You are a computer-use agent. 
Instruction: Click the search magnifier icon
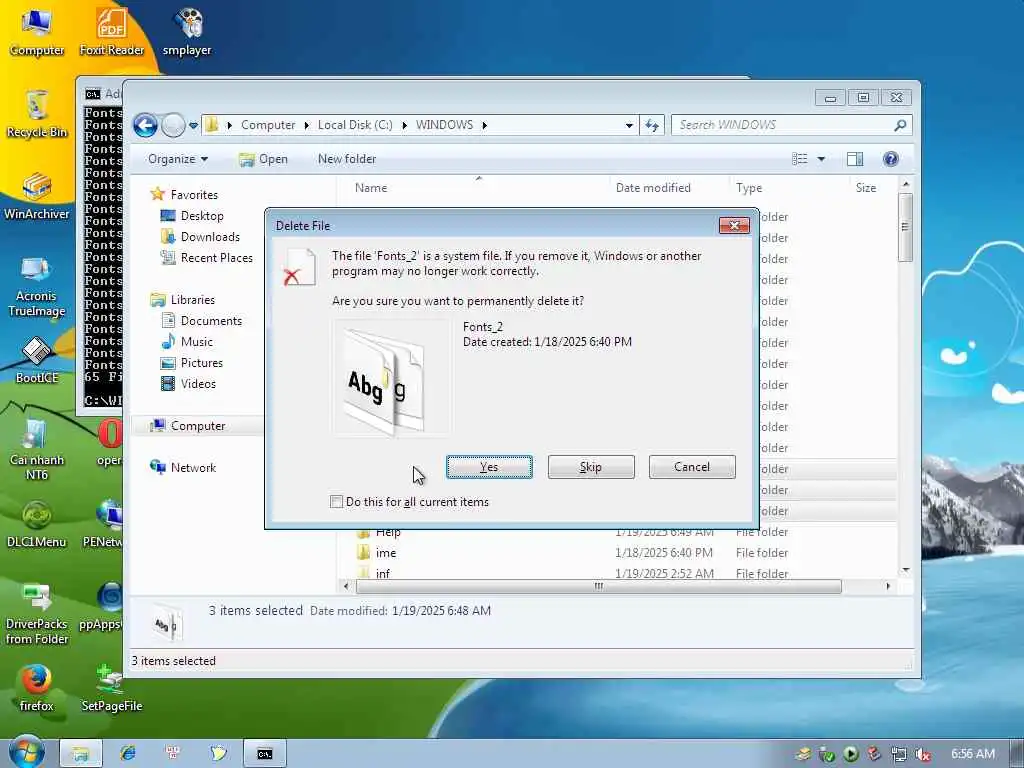point(900,125)
